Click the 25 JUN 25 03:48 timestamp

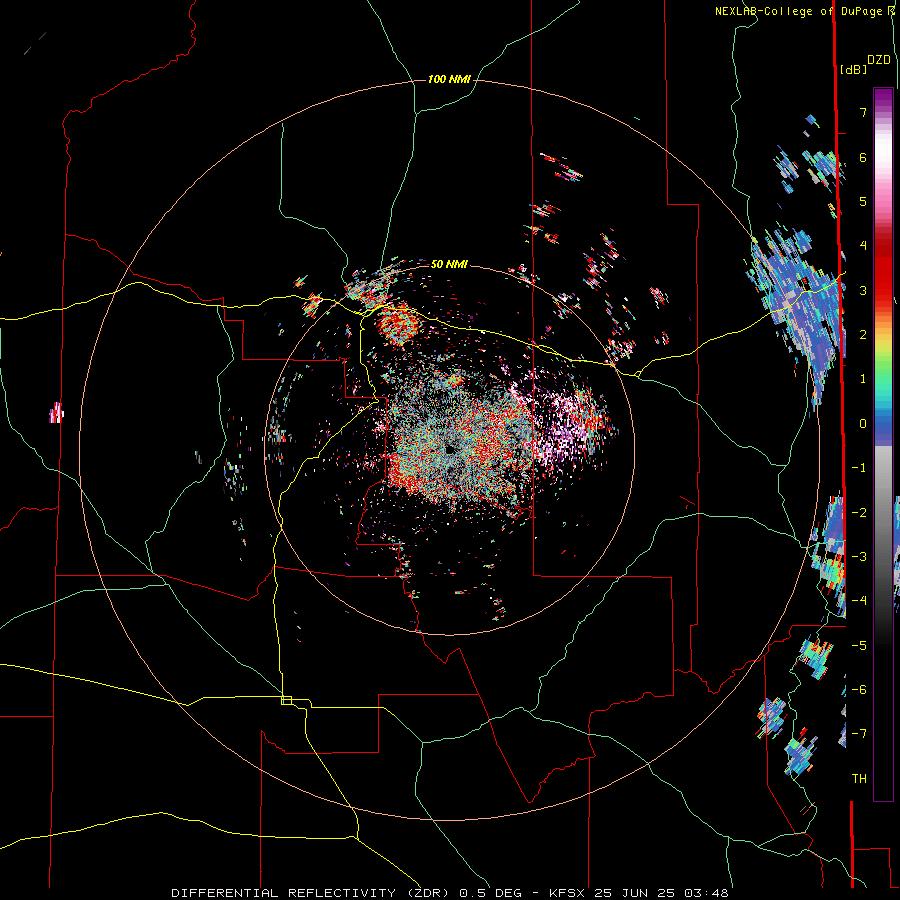point(661,893)
